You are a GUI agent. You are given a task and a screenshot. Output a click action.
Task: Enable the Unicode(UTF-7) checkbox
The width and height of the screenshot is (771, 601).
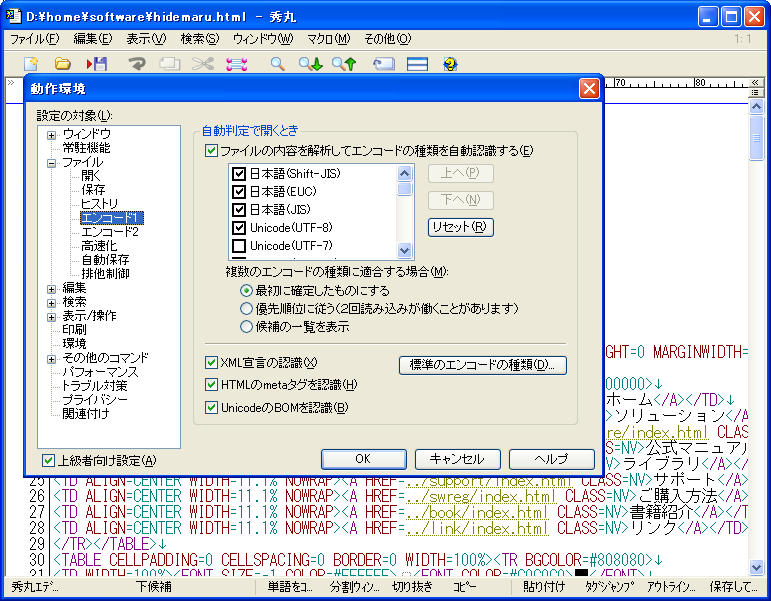pos(239,246)
